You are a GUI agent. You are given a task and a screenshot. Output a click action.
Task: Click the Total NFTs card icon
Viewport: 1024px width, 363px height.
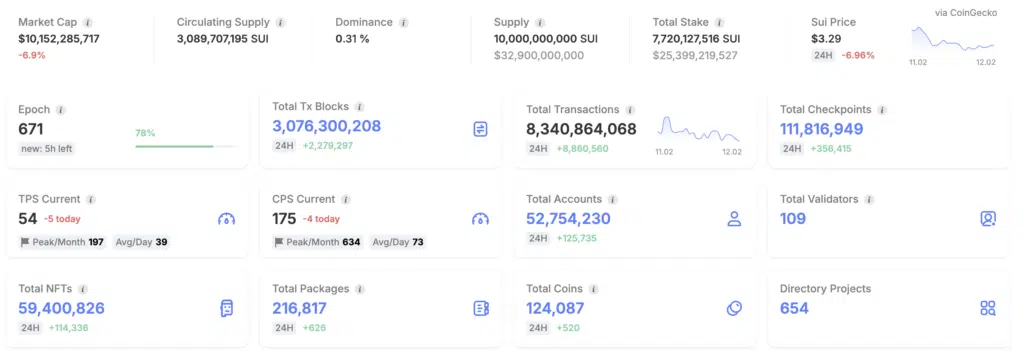point(227,308)
